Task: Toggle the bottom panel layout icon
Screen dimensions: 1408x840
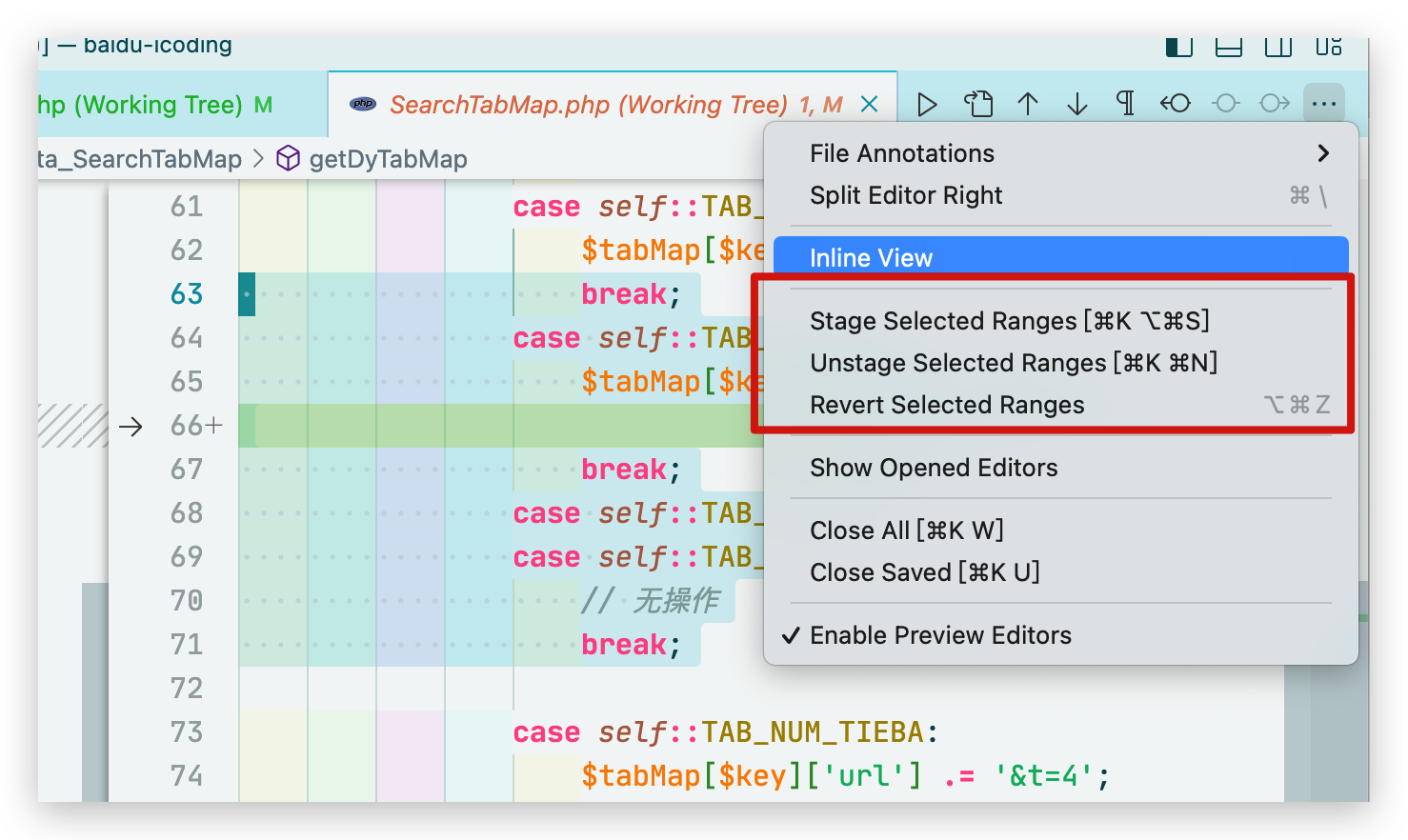Action: click(1229, 46)
